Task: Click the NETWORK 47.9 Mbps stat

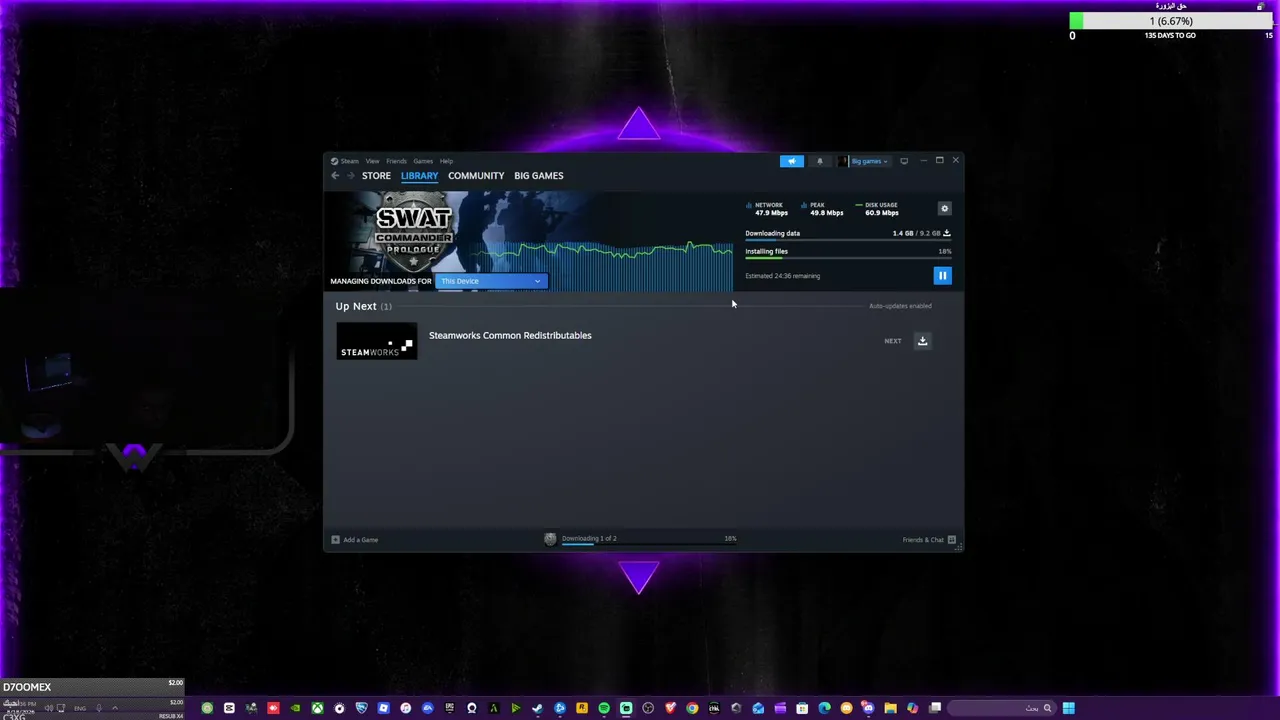Action: point(767,209)
